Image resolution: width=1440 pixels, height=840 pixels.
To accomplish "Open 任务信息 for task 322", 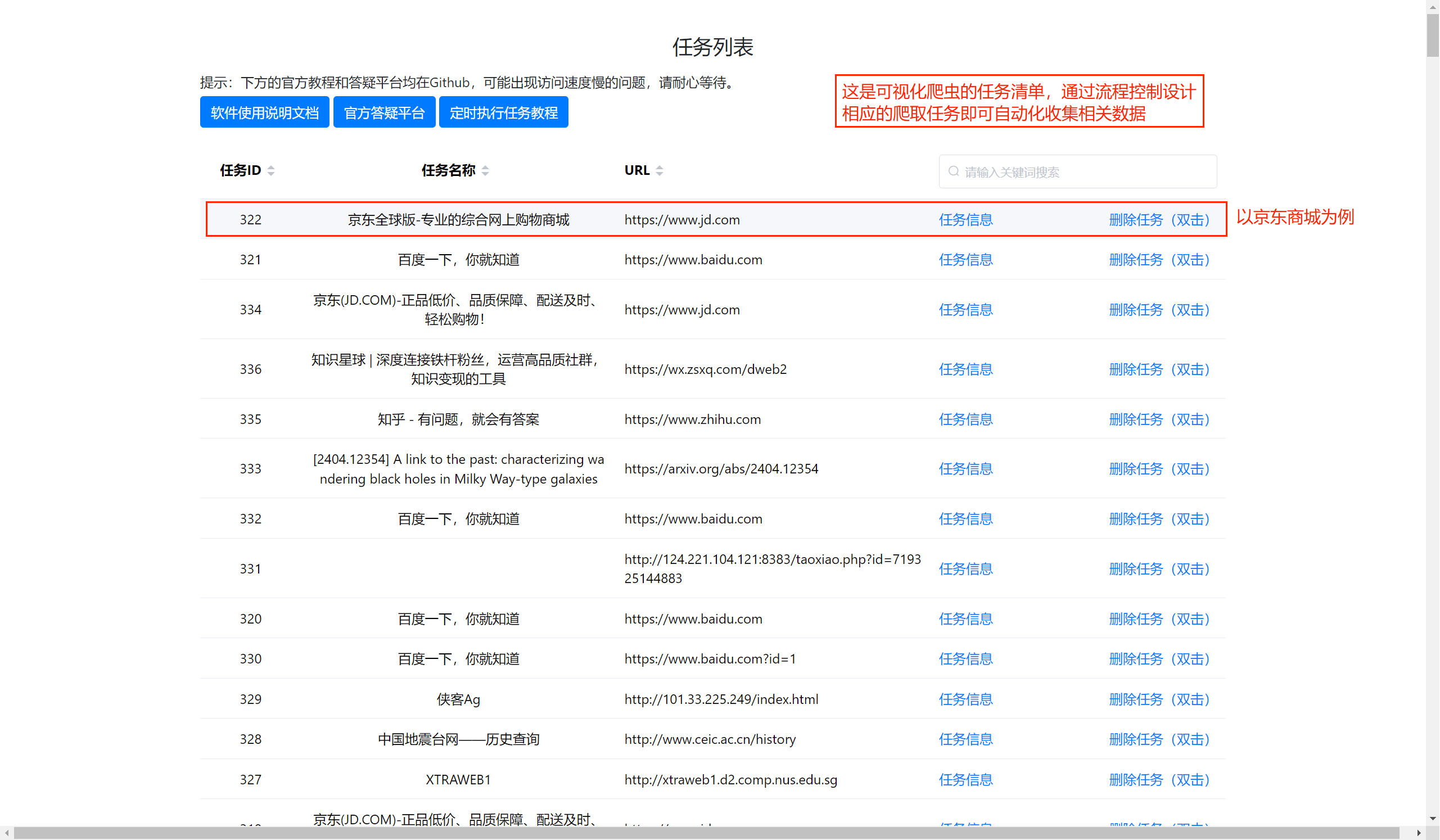I will click(965, 219).
